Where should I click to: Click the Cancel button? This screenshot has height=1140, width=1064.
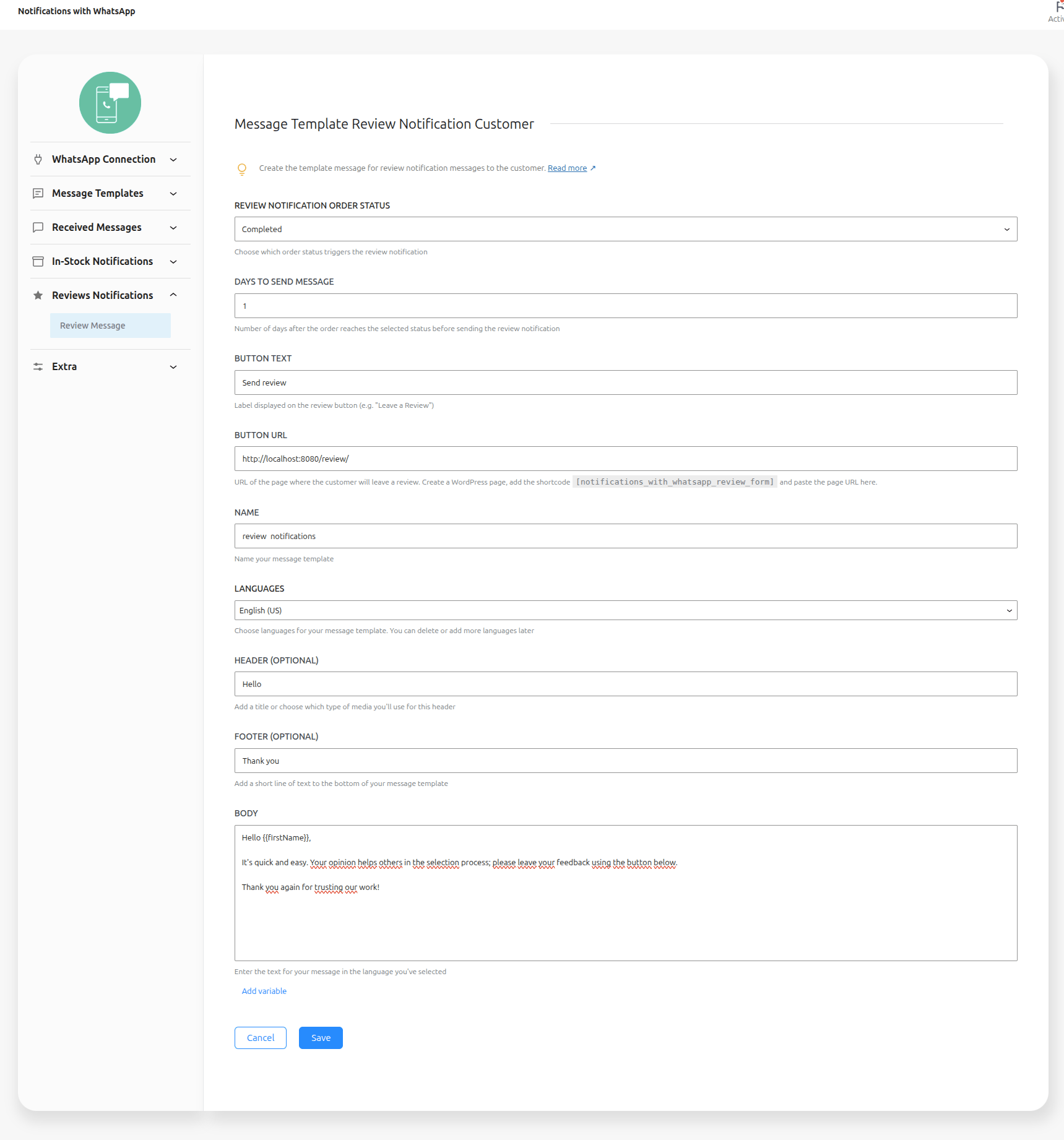tap(261, 1038)
